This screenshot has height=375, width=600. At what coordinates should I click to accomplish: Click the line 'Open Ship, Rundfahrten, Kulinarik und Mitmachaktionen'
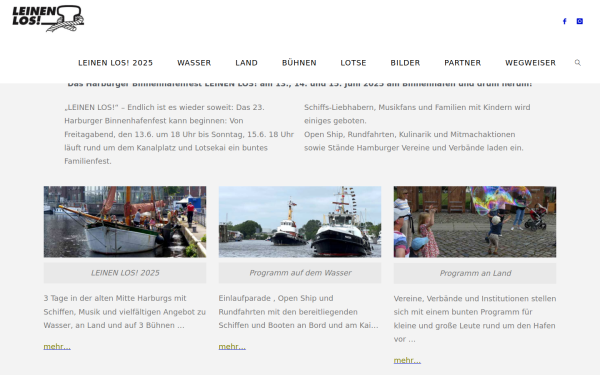pos(409,134)
